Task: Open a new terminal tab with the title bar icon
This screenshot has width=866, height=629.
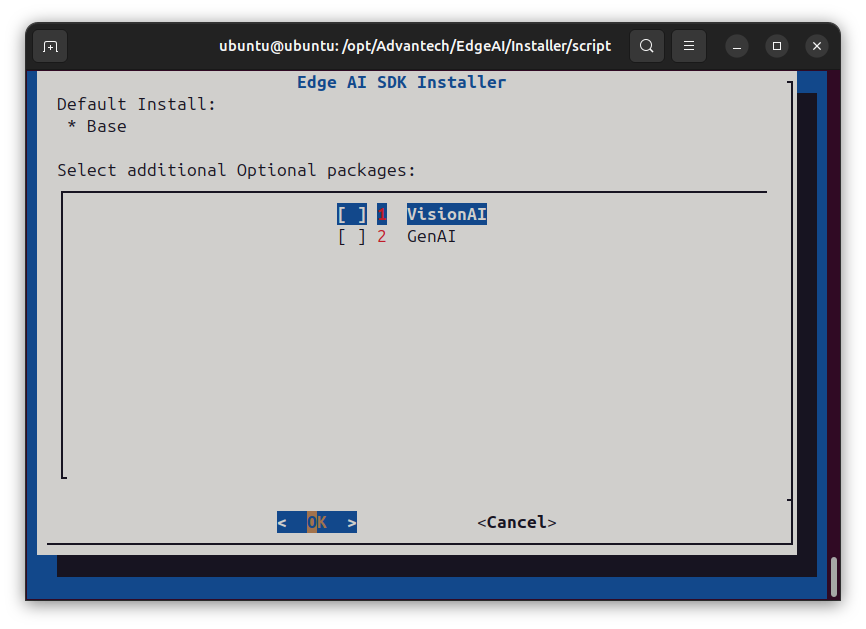Action: 50,46
